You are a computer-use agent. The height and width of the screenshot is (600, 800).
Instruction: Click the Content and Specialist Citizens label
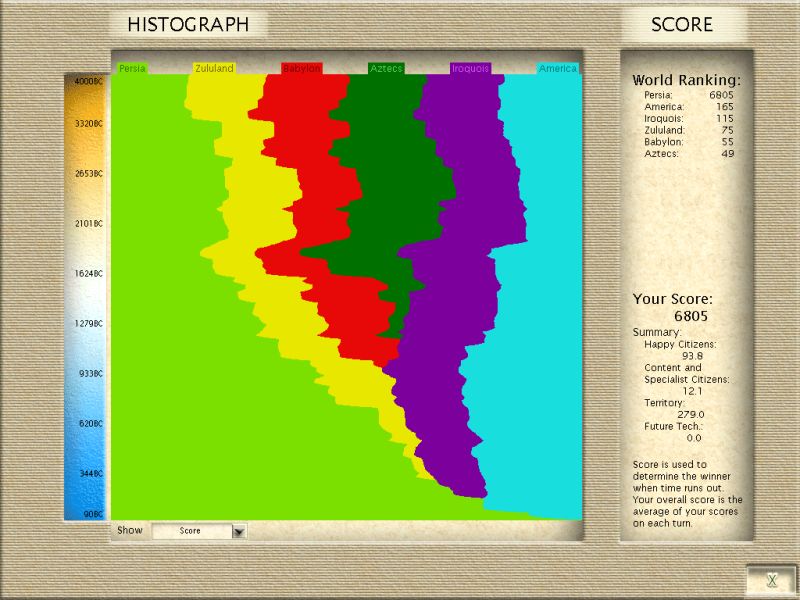tap(687, 373)
